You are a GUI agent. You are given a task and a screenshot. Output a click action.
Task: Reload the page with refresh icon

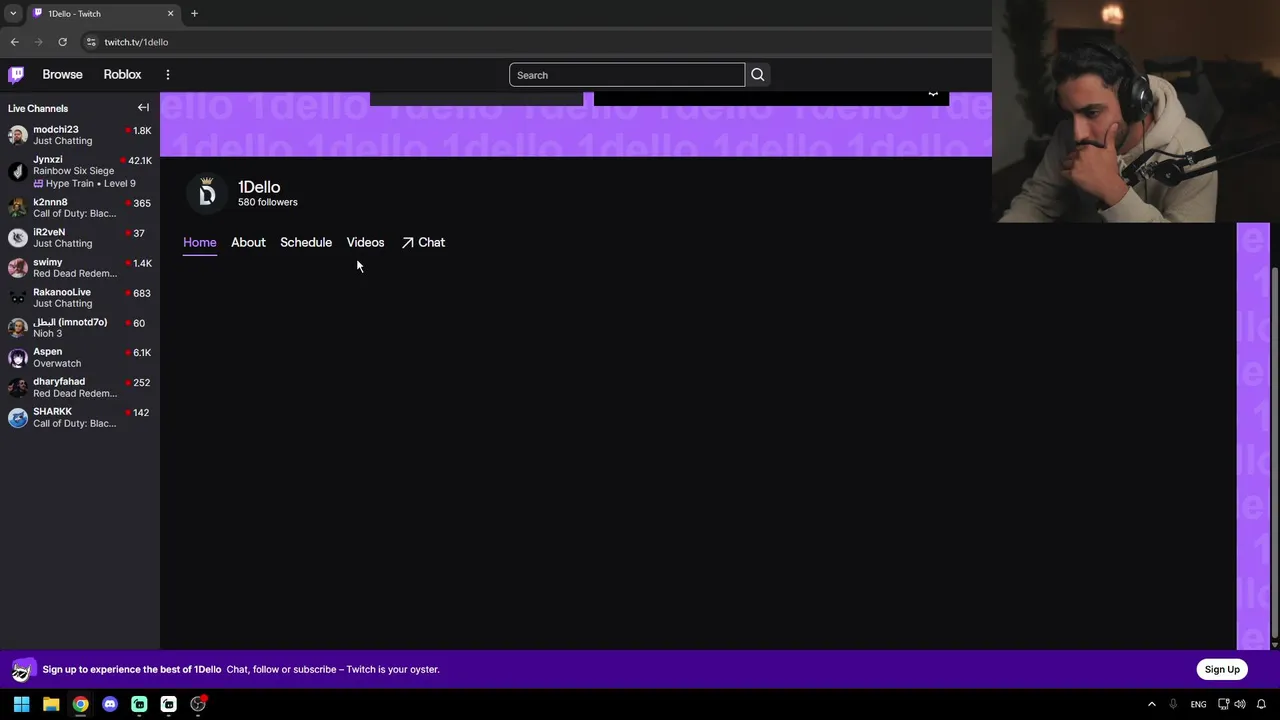point(62,42)
